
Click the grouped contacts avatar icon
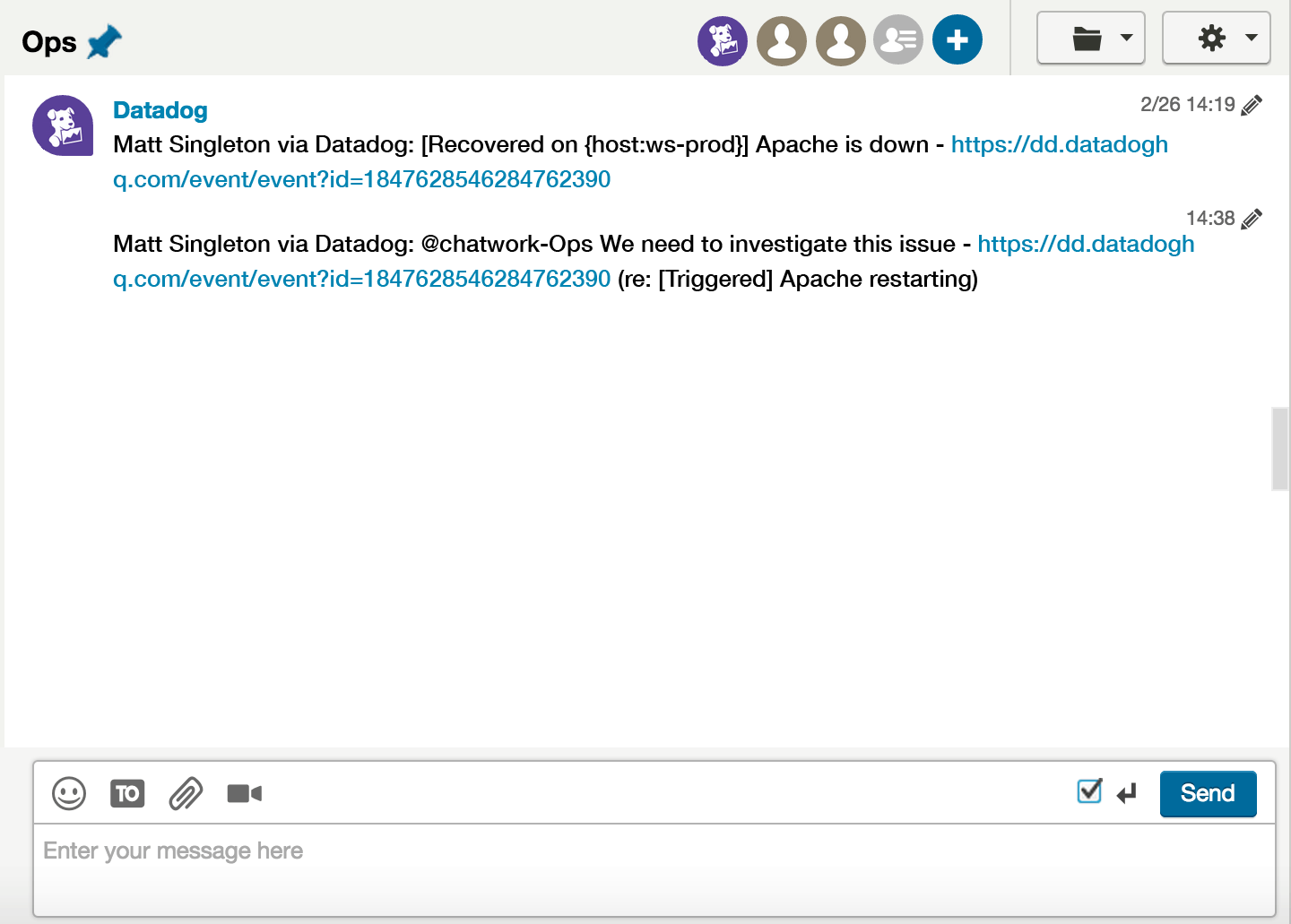click(x=898, y=39)
